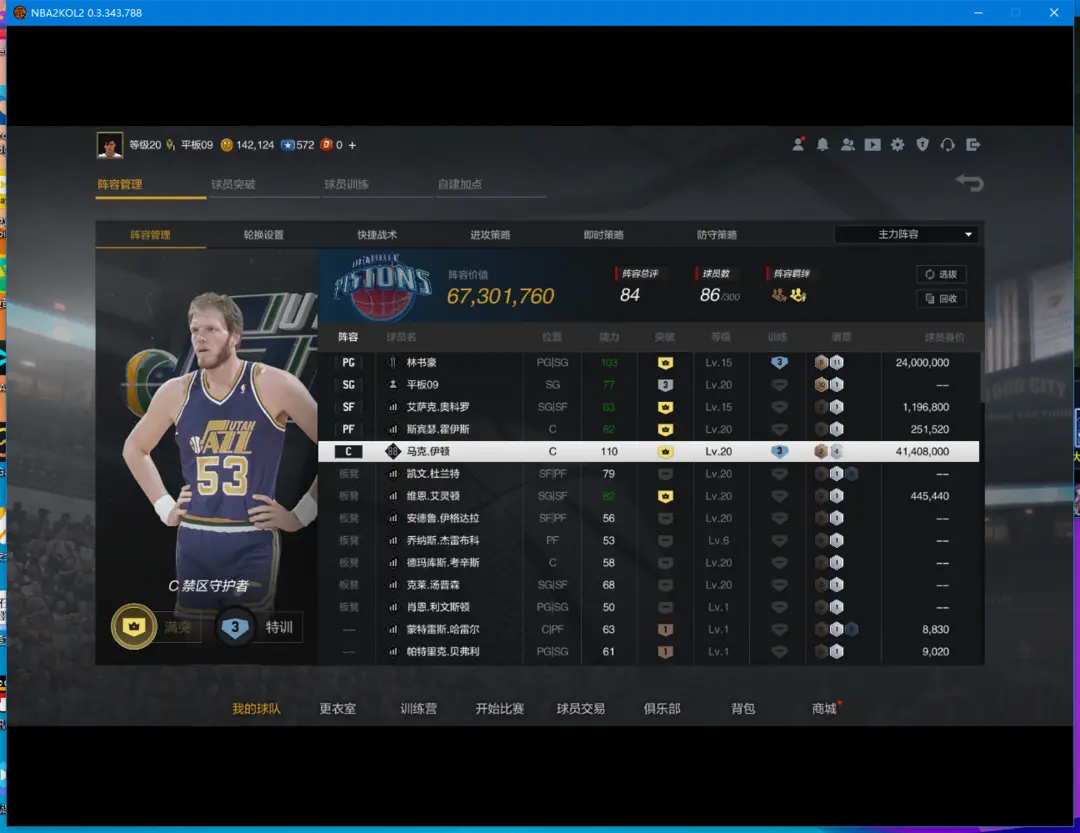This screenshot has height=833, width=1080.
Task: Open the notifications bell
Action: click(x=822, y=144)
